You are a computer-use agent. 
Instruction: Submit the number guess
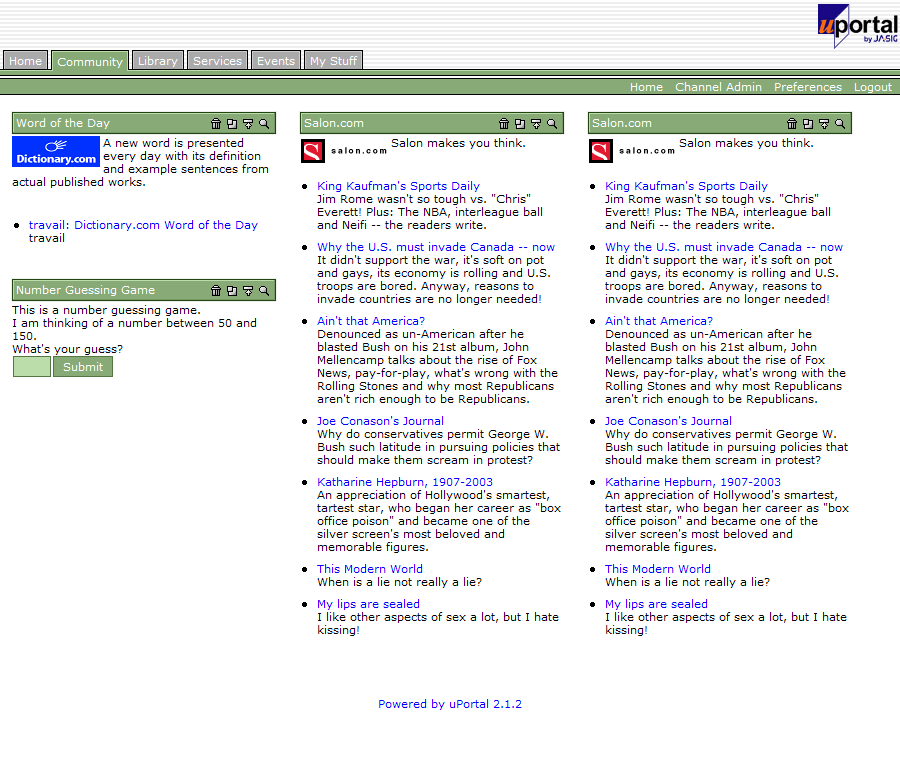click(x=83, y=367)
